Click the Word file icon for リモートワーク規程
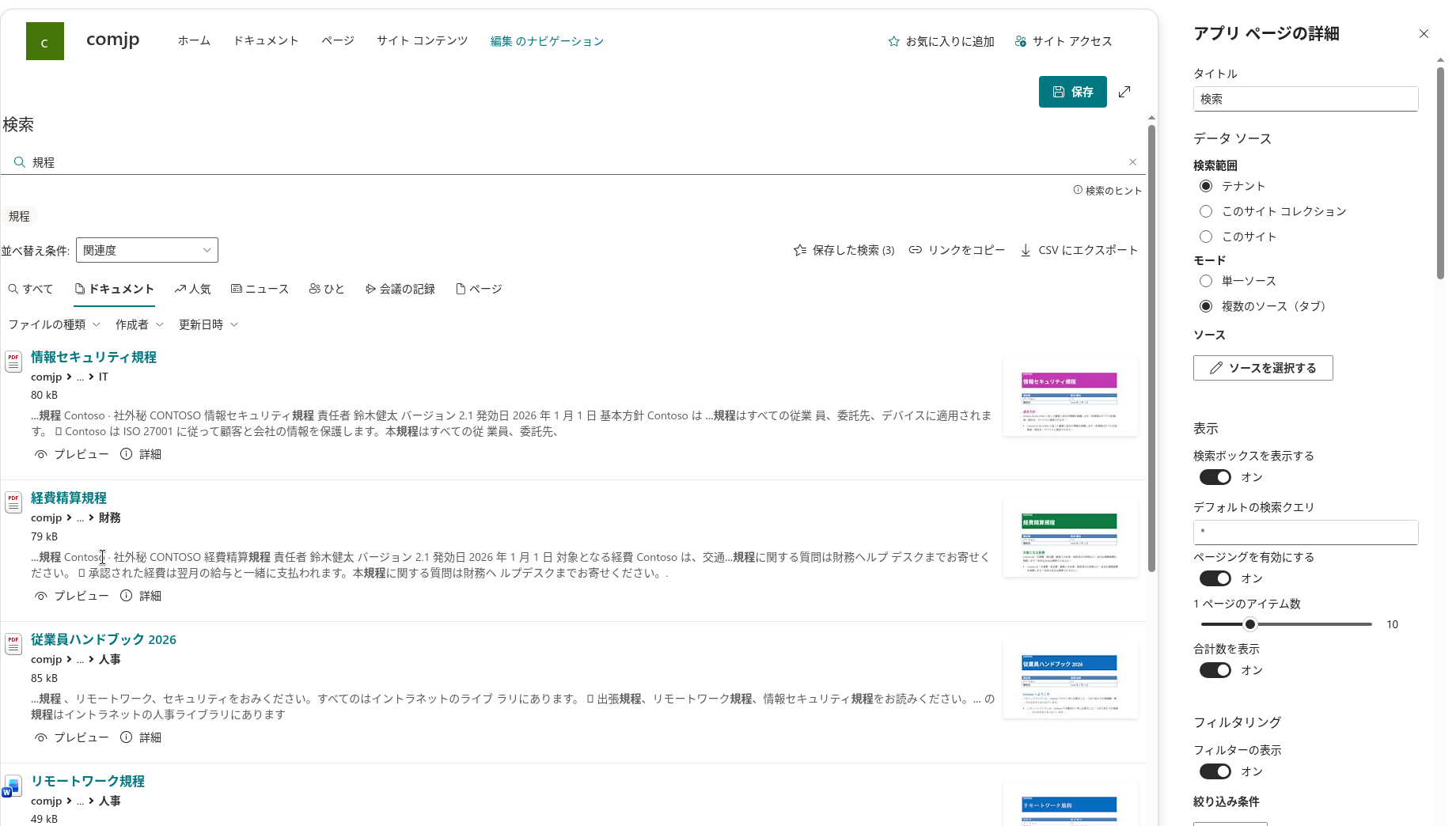This screenshot has width=1456, height=826. [x=11, y=786]
